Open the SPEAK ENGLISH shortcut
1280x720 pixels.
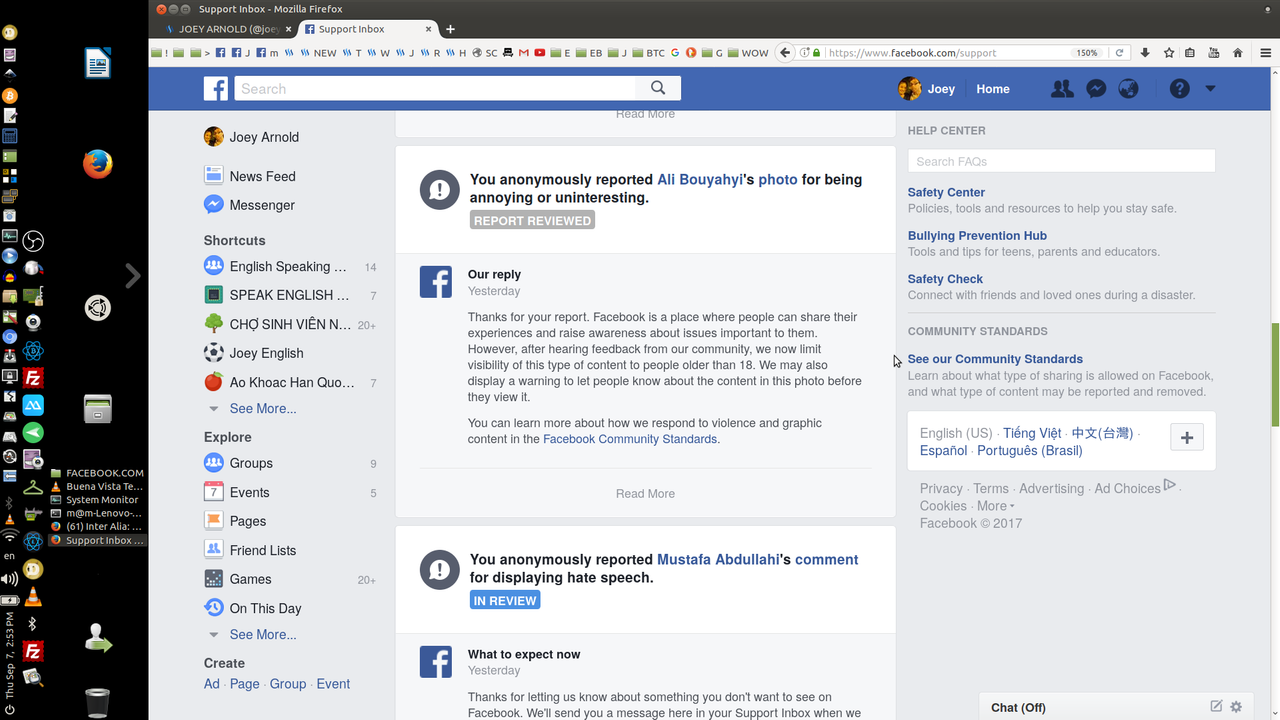[290, 295]
